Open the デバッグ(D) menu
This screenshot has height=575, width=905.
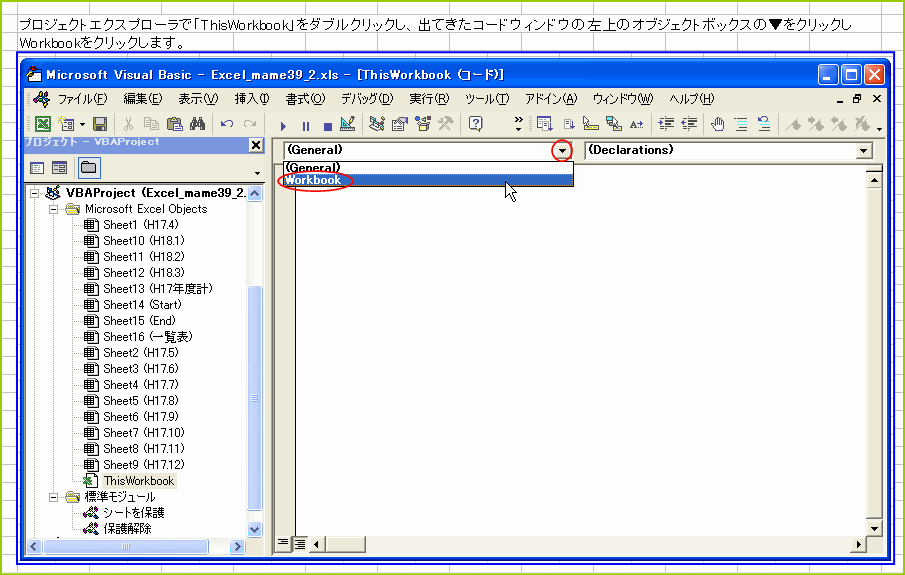367,99
